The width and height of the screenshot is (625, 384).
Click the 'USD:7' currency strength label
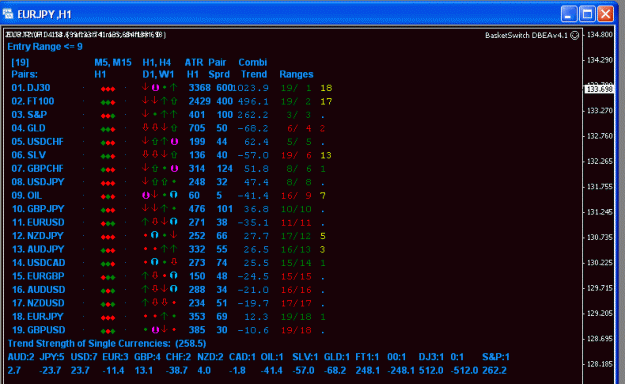click(x=84, y=357)
